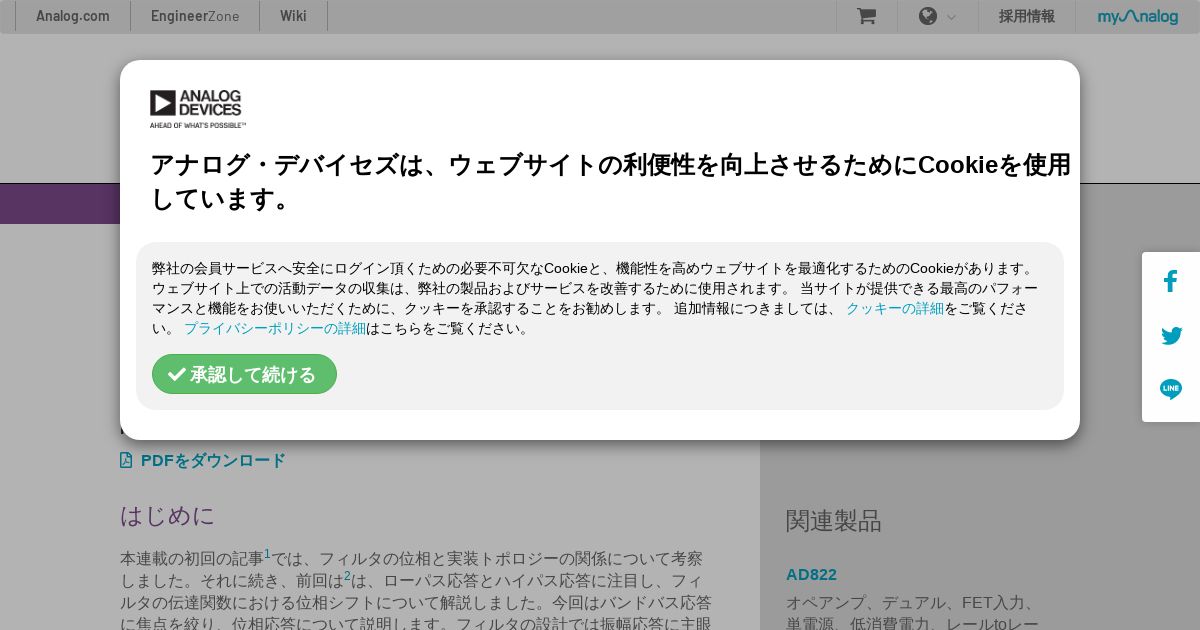Go to Analog.com in top bar

[73, 16]
